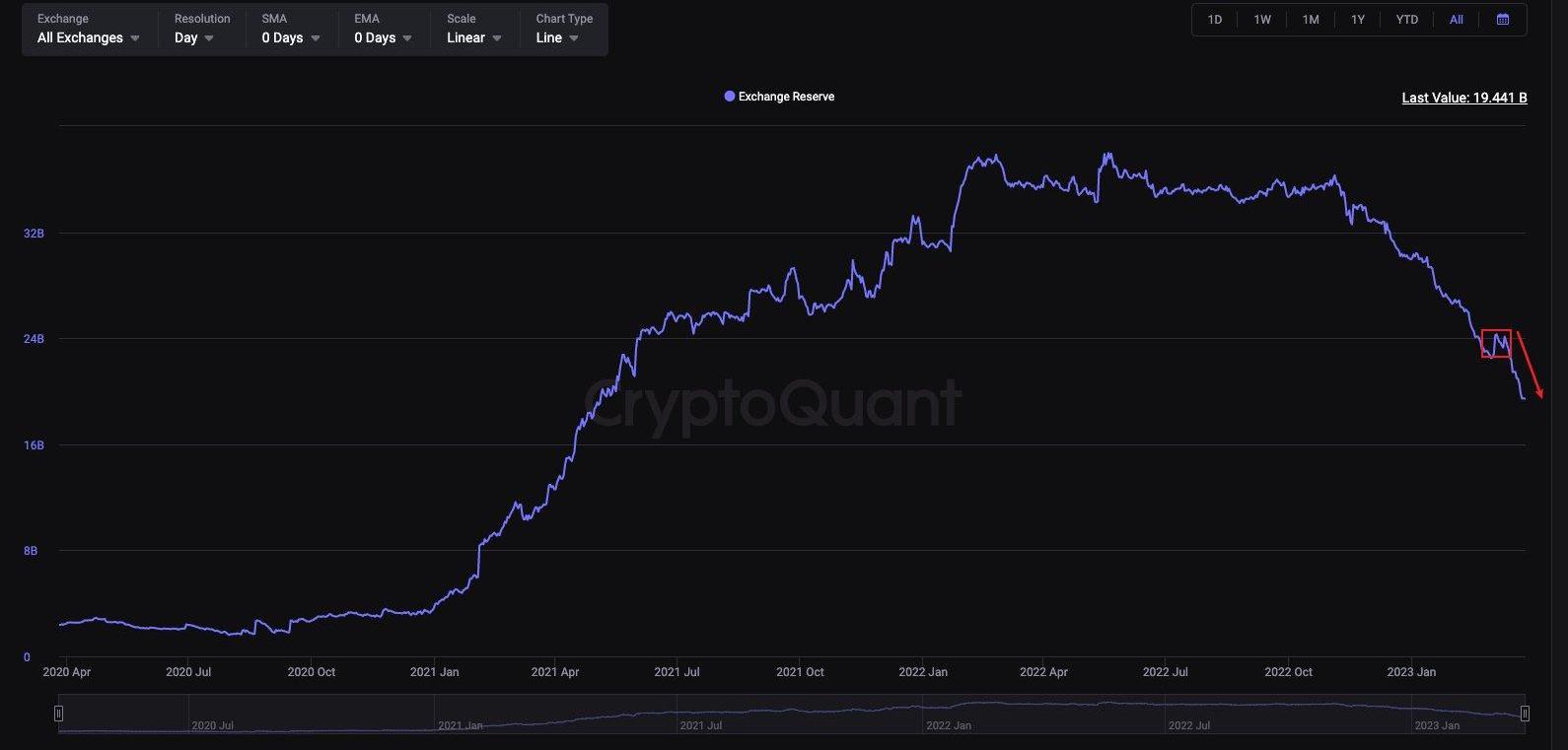Click the 8B y-axis label
Viewport: 1568px width, 750px height.
tap(31, 551)
